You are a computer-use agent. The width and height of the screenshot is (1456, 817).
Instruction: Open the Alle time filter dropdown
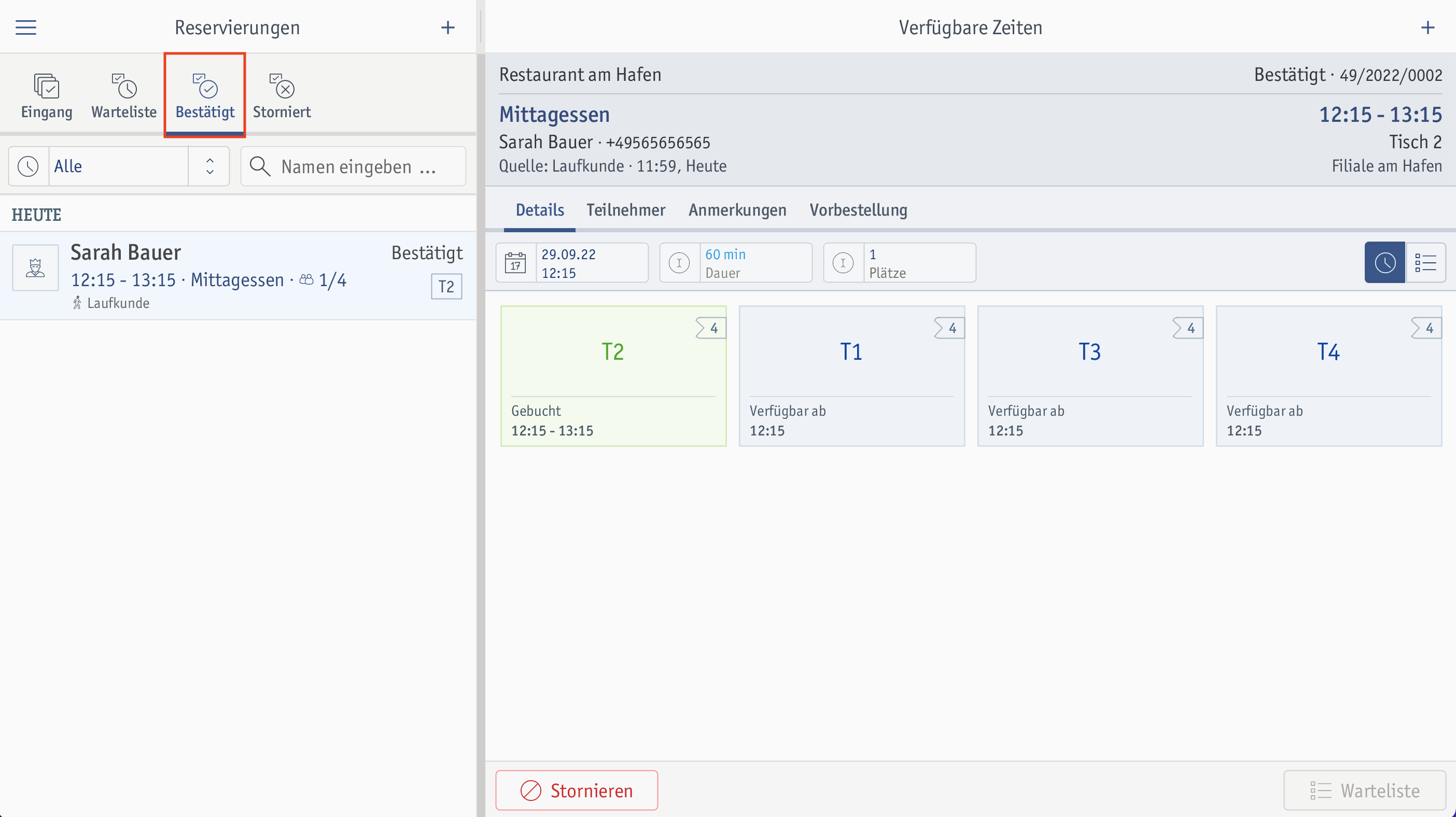119,166
